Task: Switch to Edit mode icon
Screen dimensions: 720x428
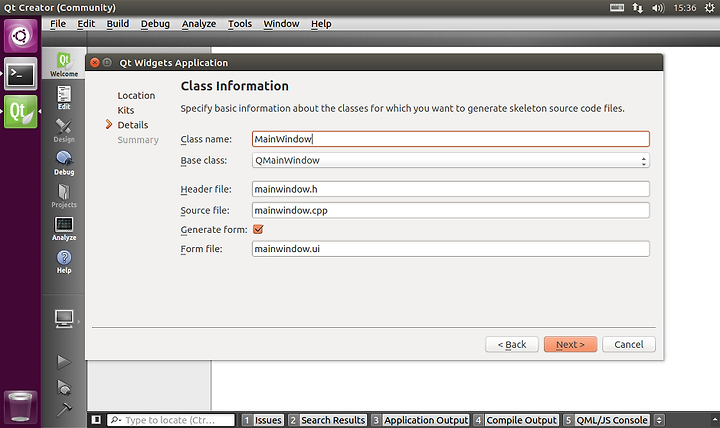Action: pyautogui.click(x=64, y=97)
